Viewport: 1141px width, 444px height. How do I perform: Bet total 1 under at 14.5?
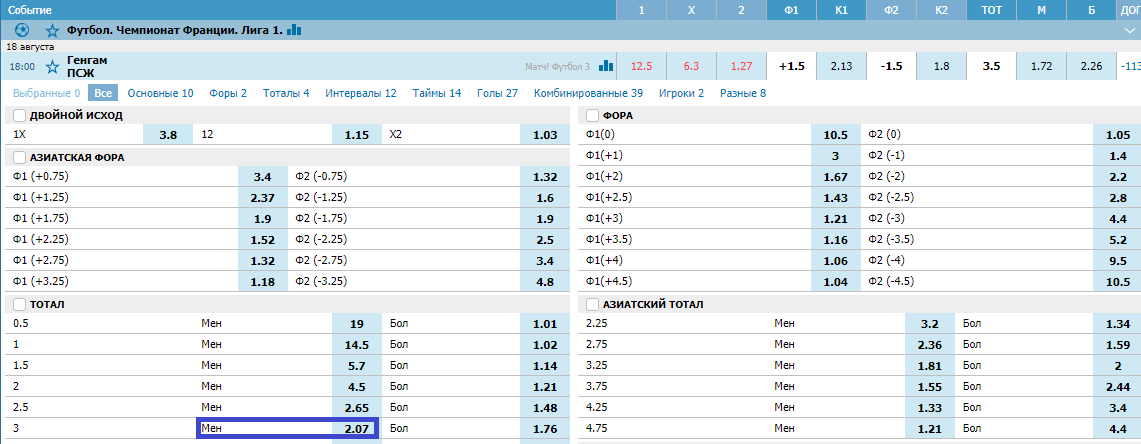click(357, 345)
